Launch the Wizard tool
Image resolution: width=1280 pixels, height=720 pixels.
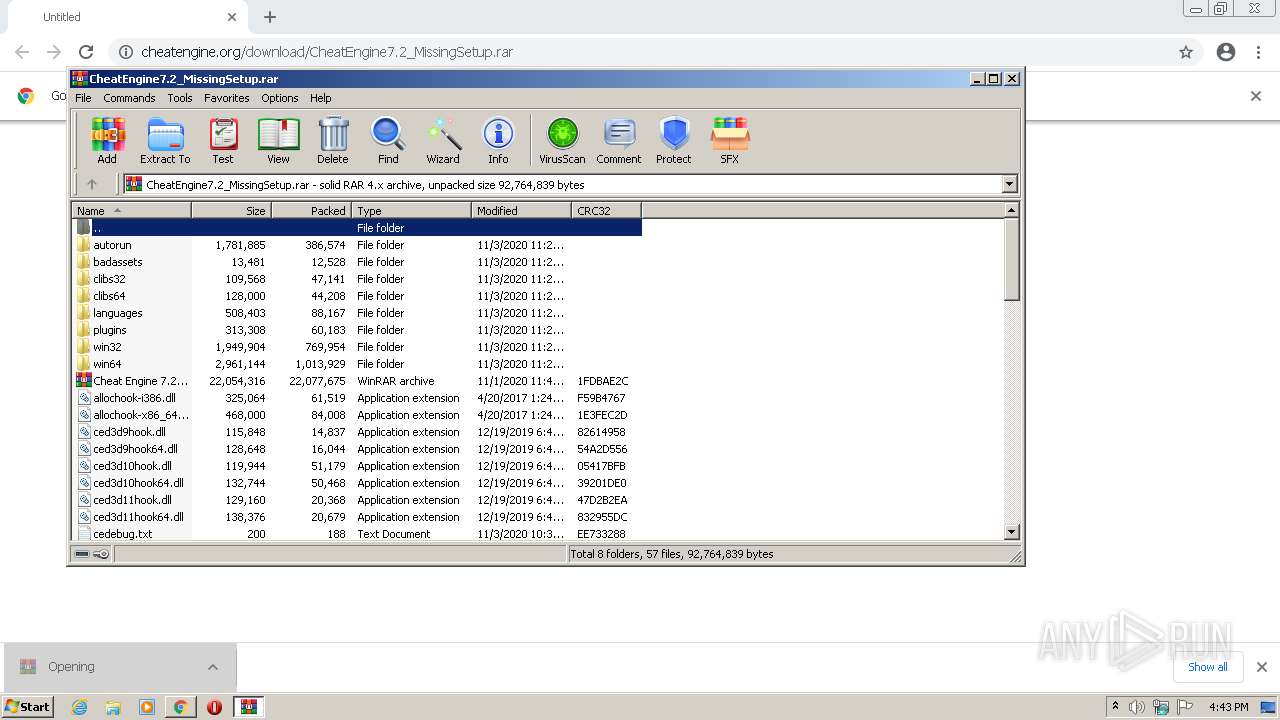[x=443, y=140]
